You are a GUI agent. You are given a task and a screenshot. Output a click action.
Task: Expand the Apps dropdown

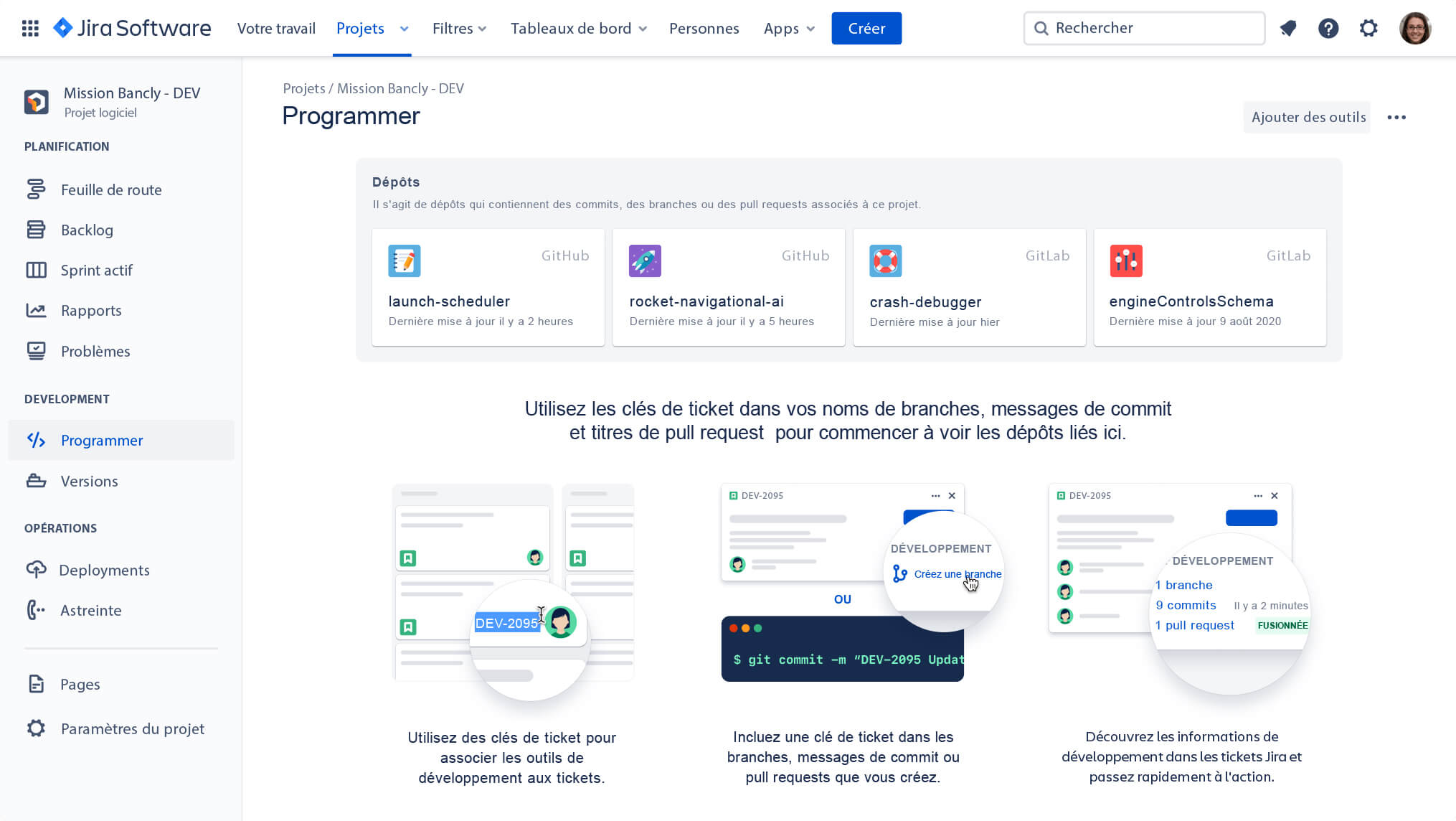point(789,29)
